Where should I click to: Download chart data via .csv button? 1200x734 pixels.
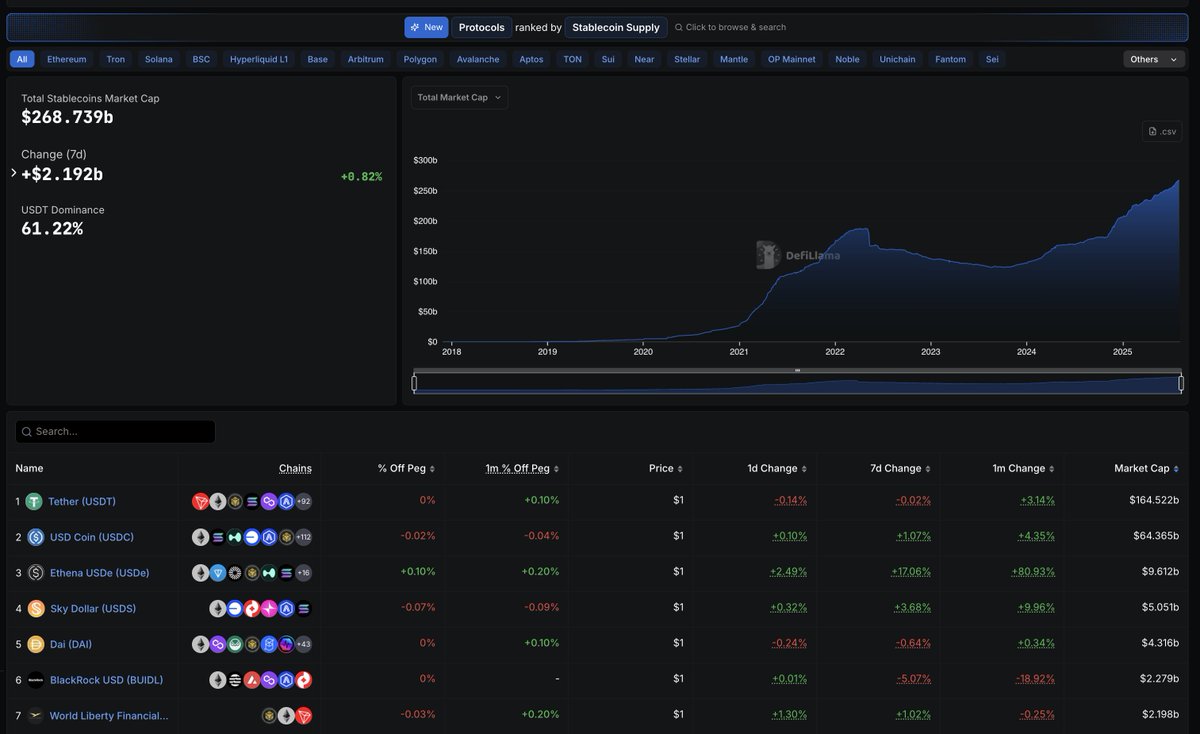[1162, 131]
